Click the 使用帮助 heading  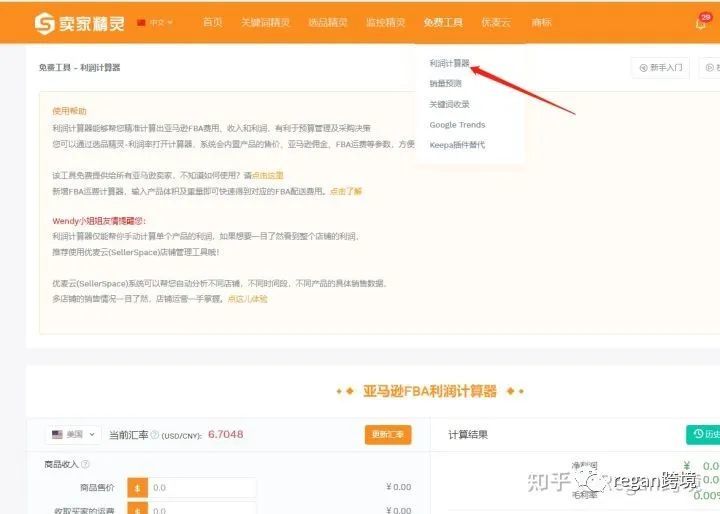click(69, 111)
